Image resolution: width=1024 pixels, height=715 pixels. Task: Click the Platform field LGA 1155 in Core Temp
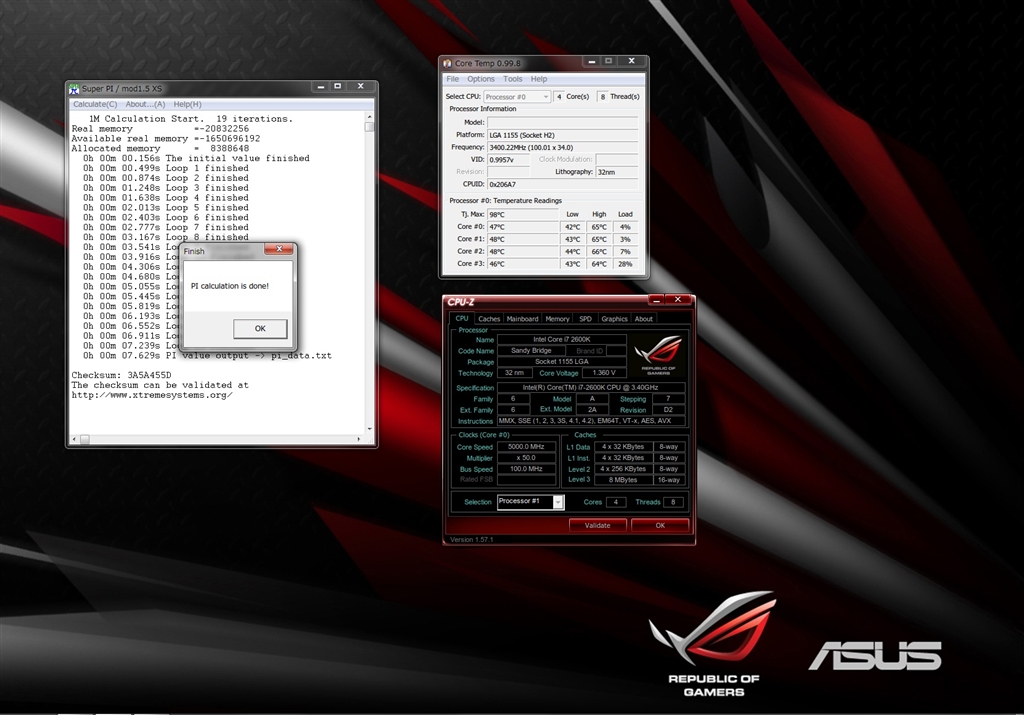562,135
